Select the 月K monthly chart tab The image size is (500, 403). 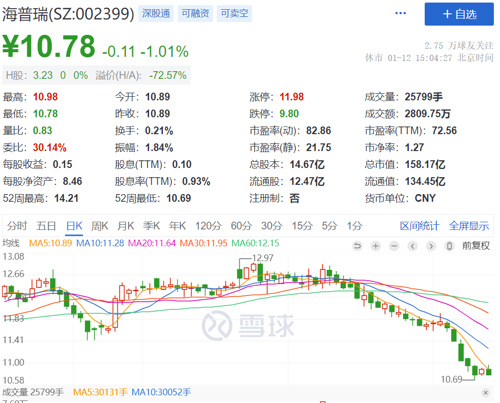(126, 226)
